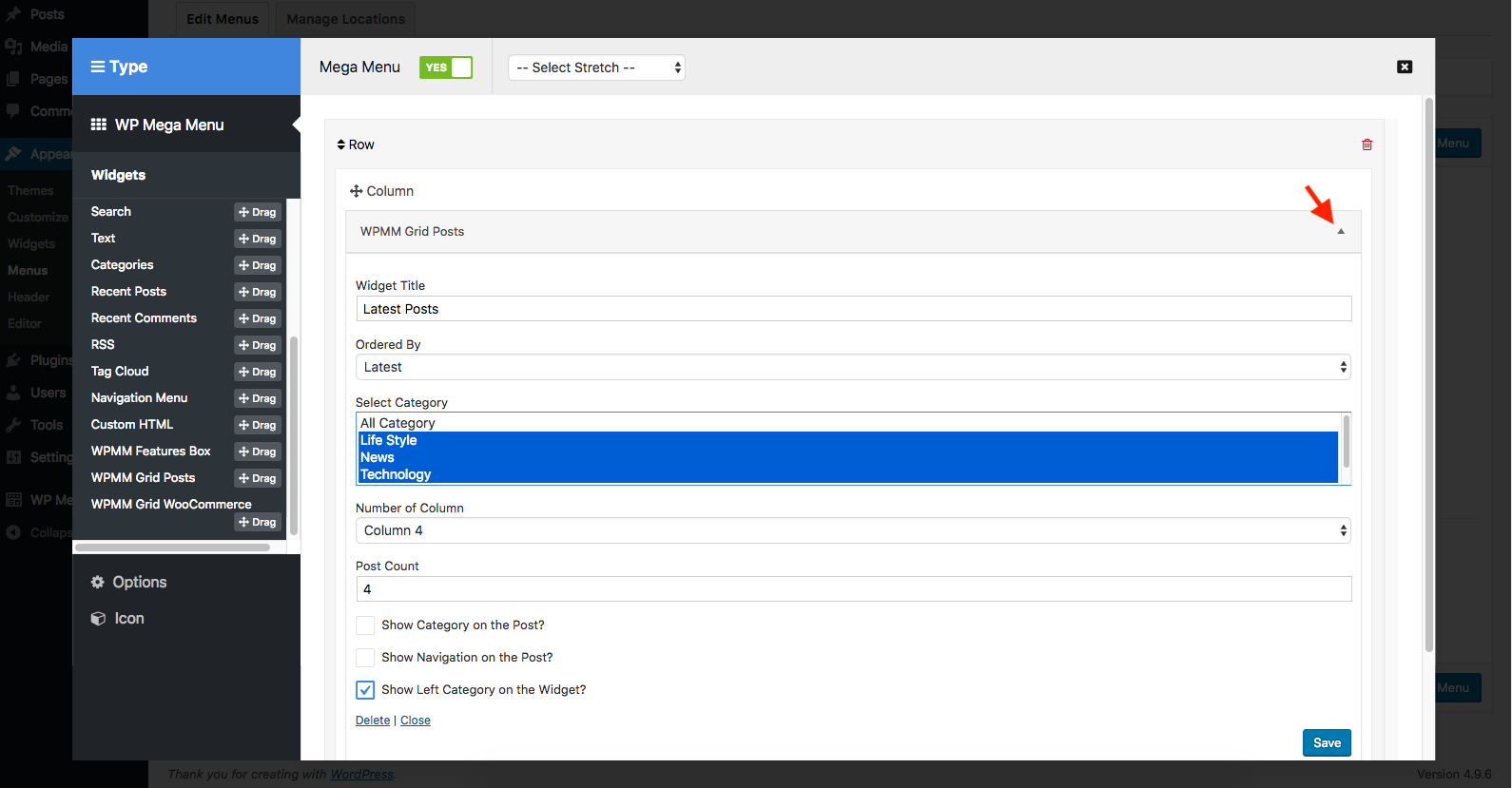Click the Widget Title input field

853,309
